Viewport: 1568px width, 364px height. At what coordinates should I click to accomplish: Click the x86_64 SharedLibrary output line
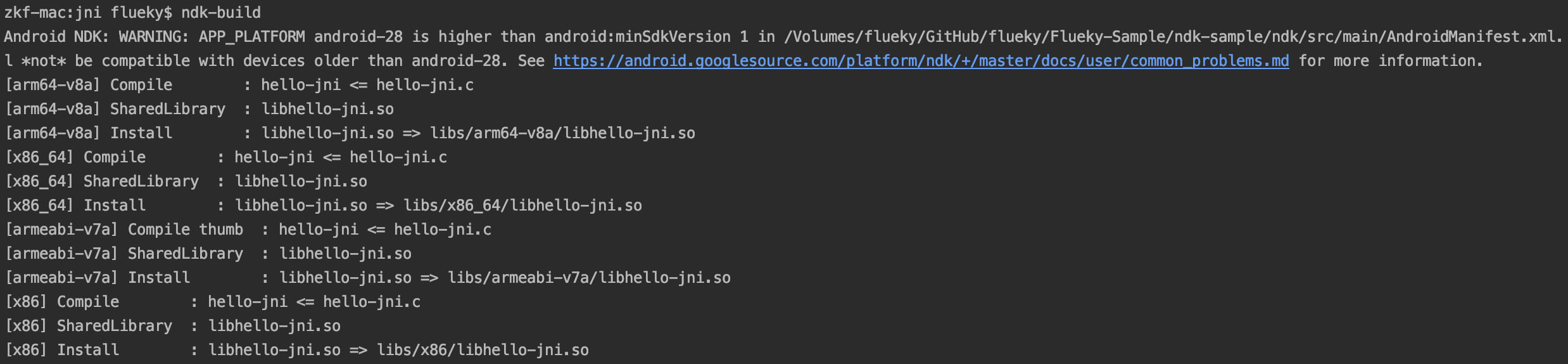[x=186, y=181]
